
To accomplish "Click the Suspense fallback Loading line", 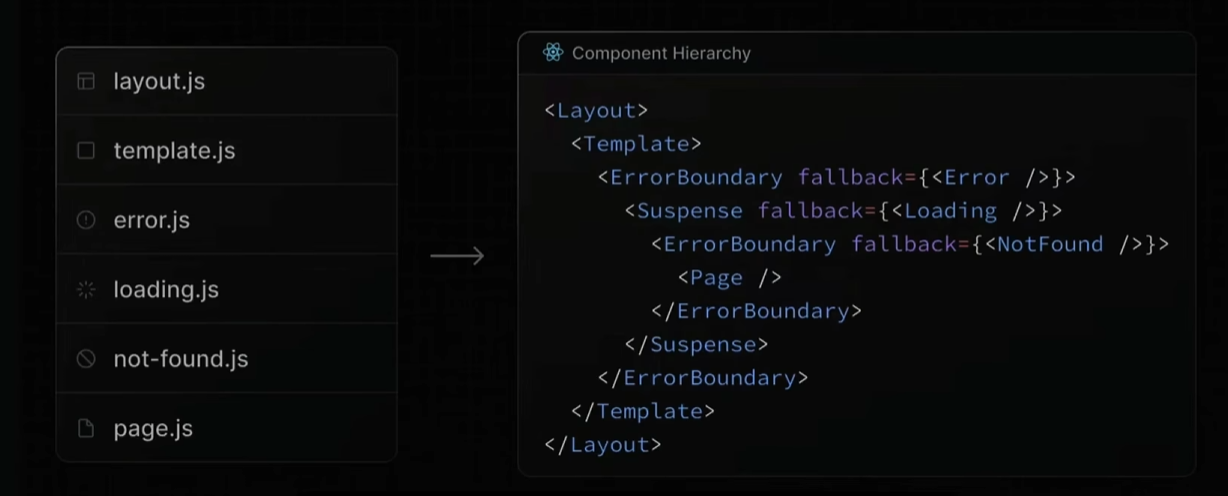I will click(x=843, y=211).
